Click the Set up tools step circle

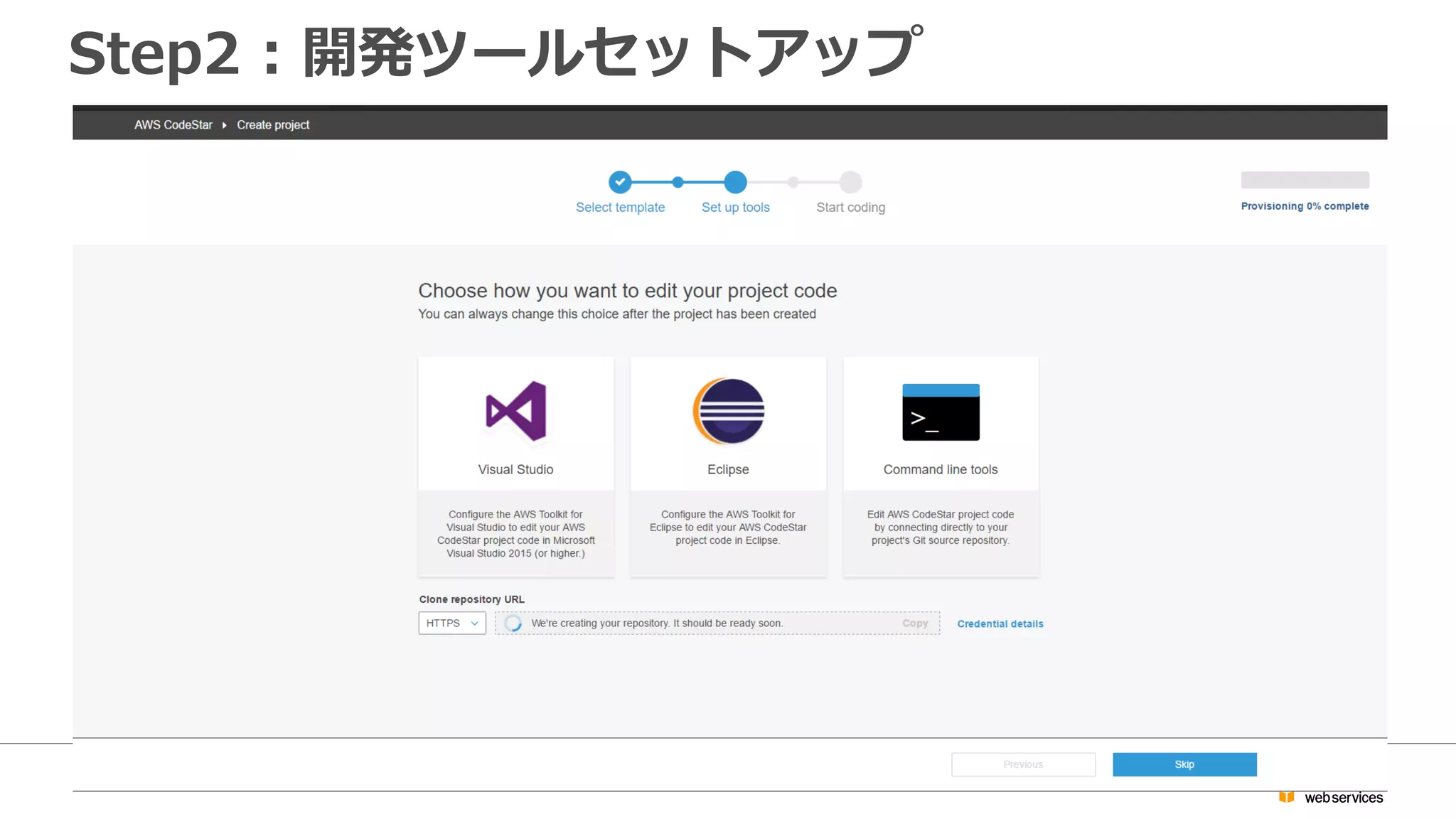pyautogui.click(x=735, y=182)
